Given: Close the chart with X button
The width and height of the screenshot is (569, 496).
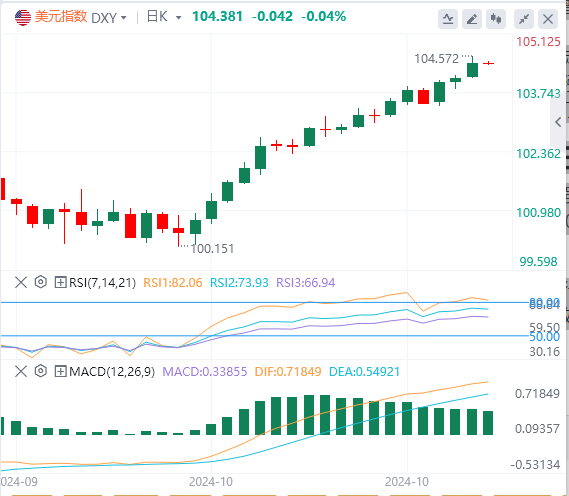Looking at the screenshot, I should click(548, 19).
